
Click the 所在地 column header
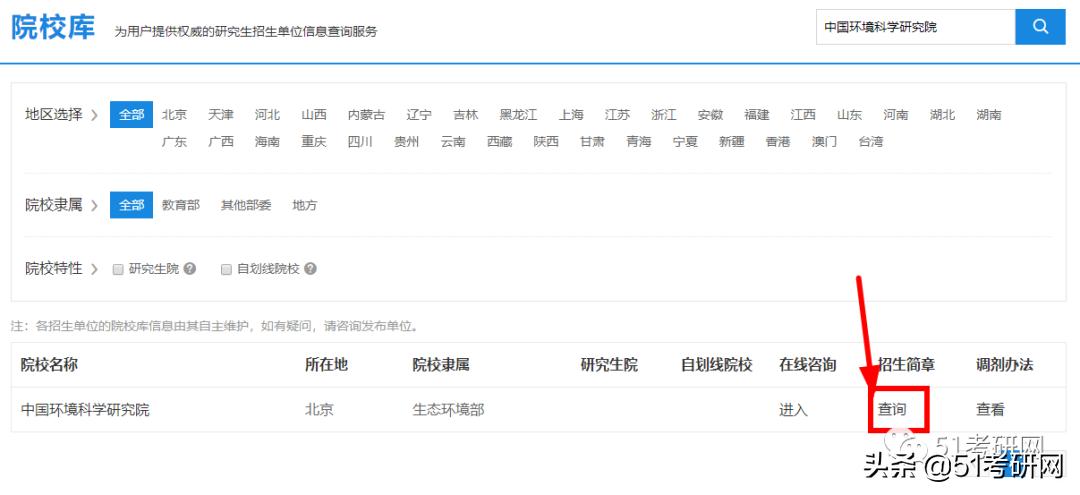click(326, 364)
